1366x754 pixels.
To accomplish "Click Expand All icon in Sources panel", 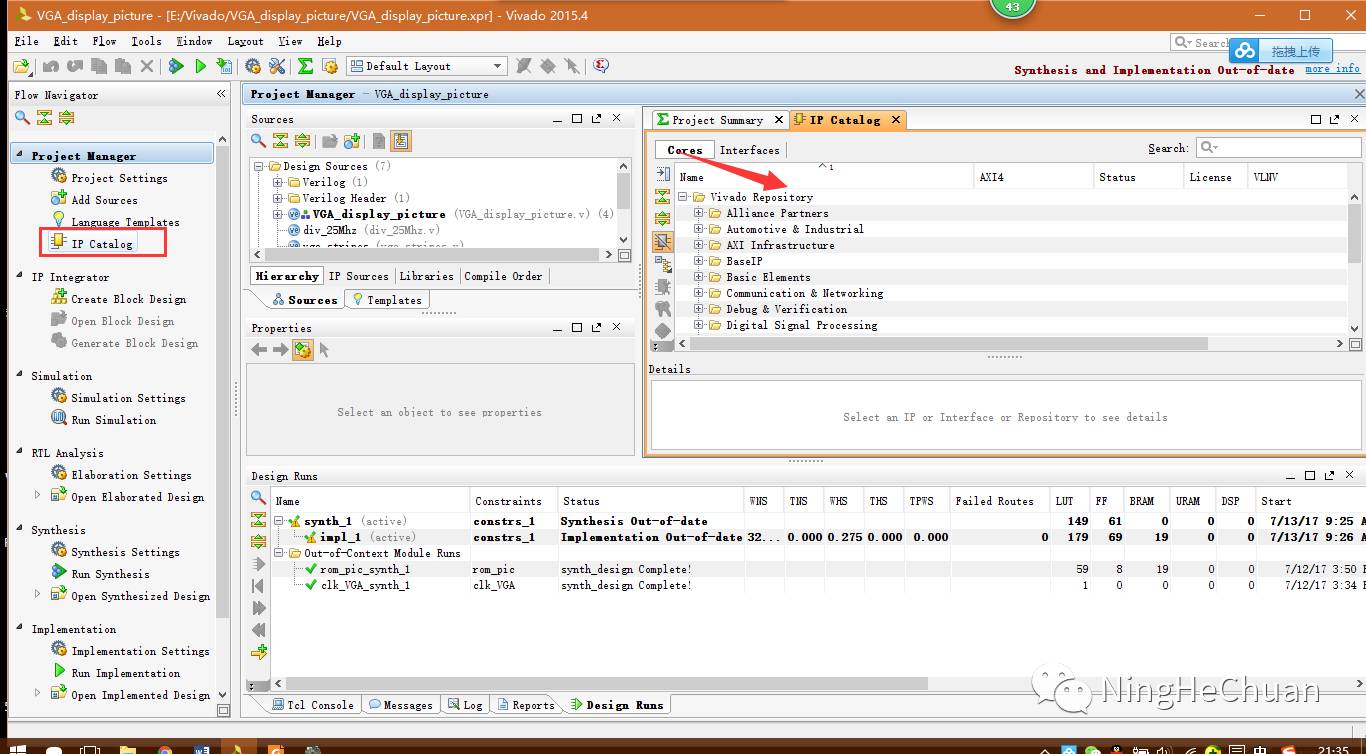I will [x=302, y=141].
